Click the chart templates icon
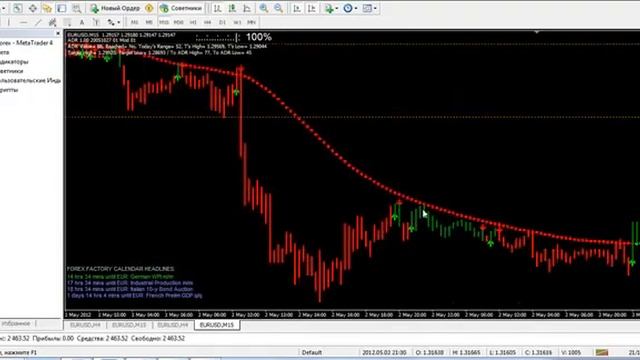640x360 pixels. (367, 8)
